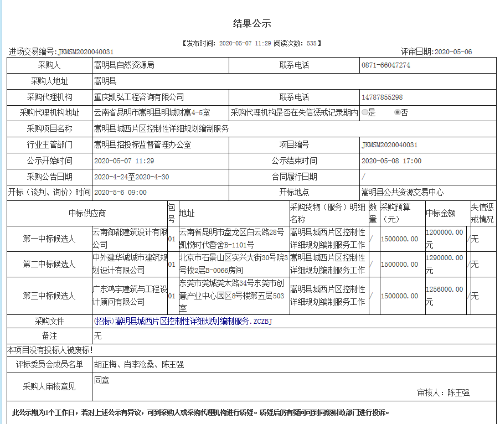Click third candidate's company 广东鸿宇建筑

point(130,296)
